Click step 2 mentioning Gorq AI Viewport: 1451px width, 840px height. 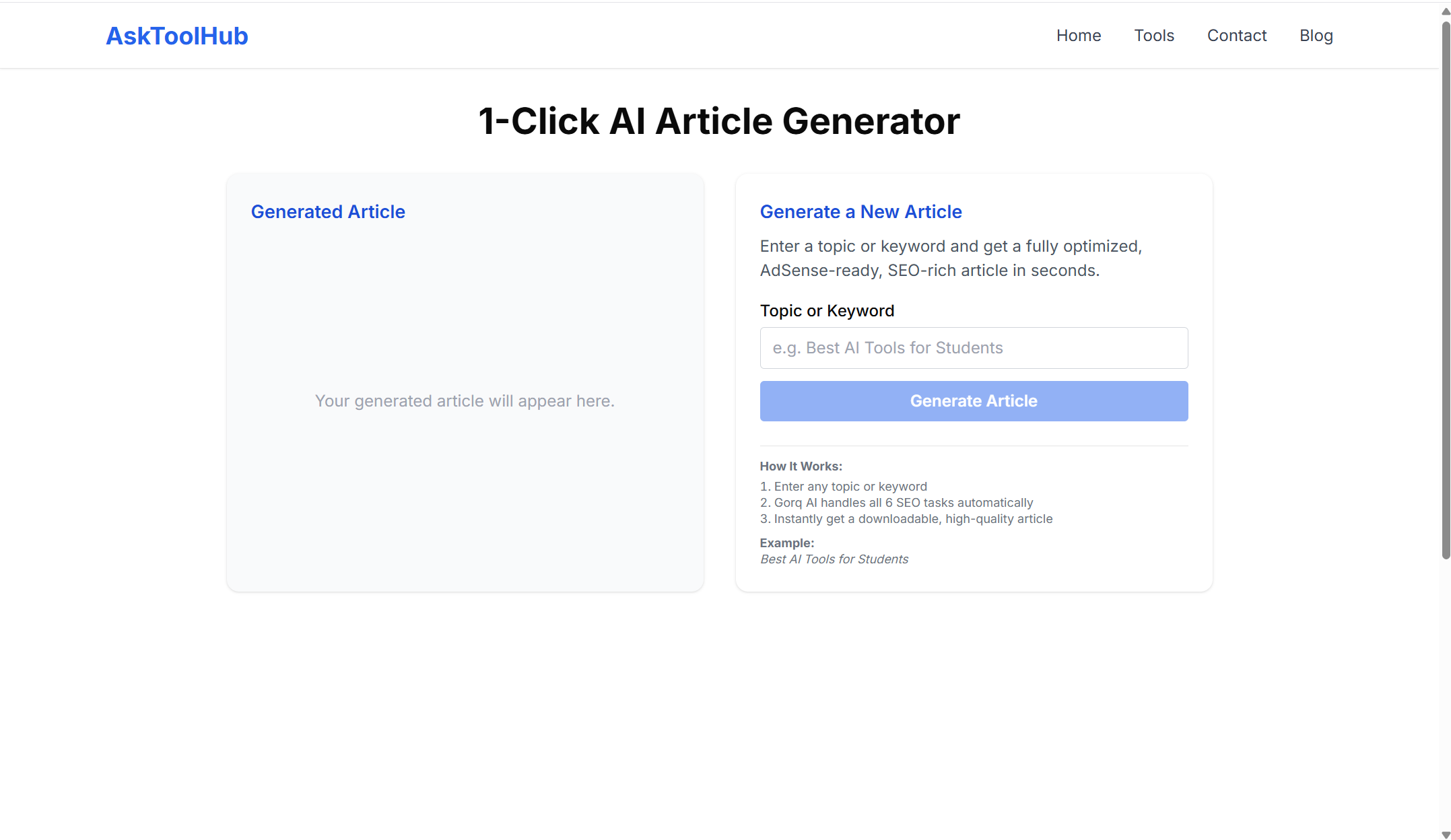(x=896, y=503)
